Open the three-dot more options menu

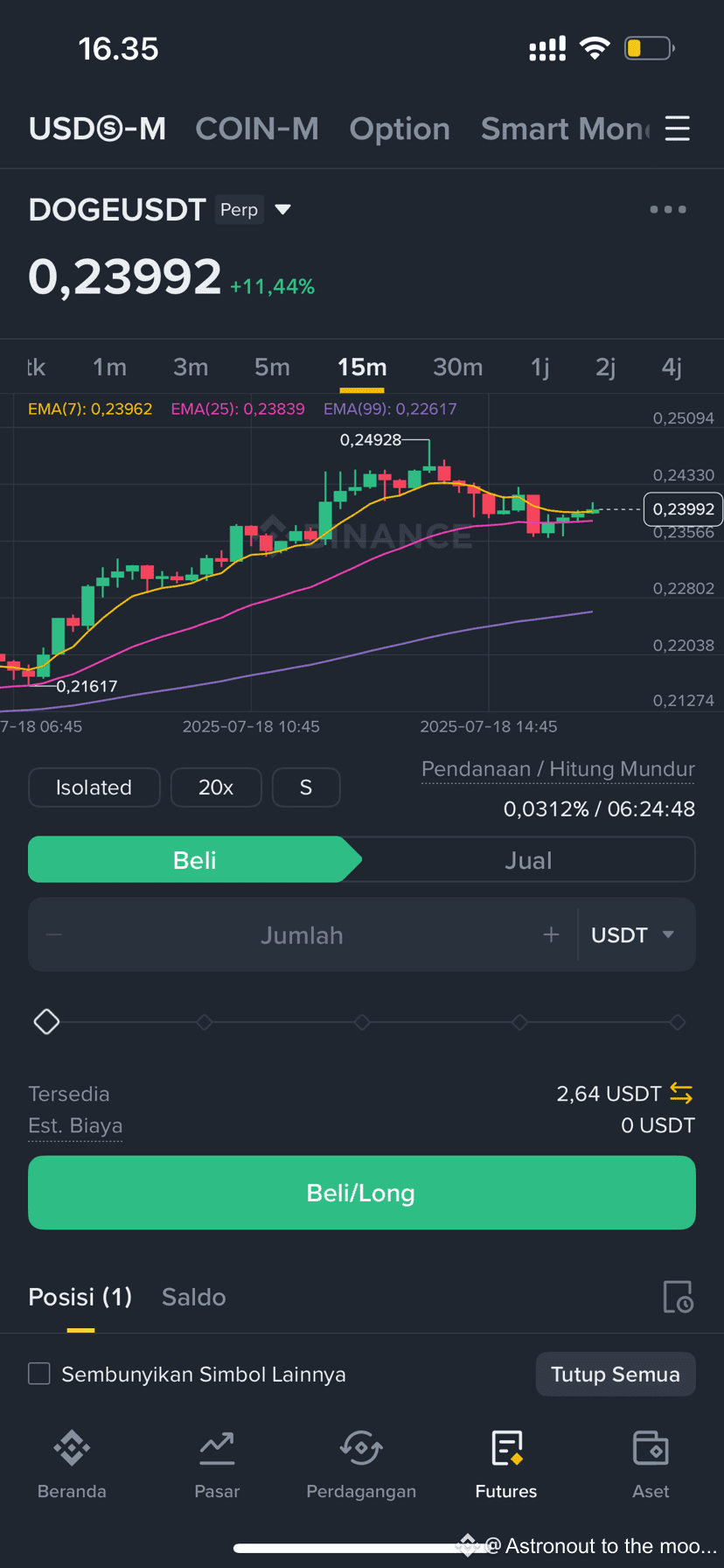pos(668,209)
